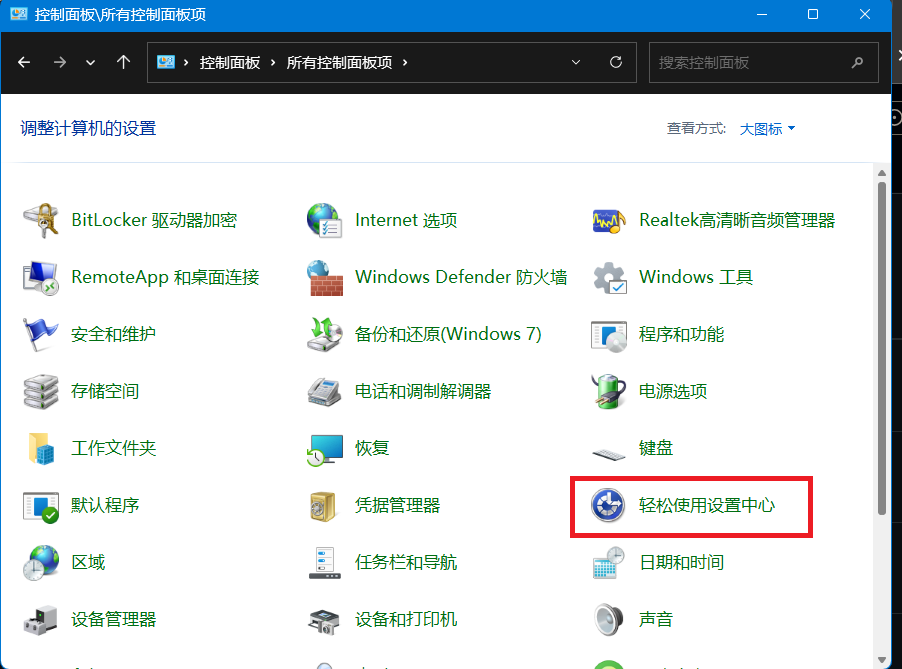Expand chevron before 控制面板 breadcrumb
902x669 pixels.
[186, 62]
